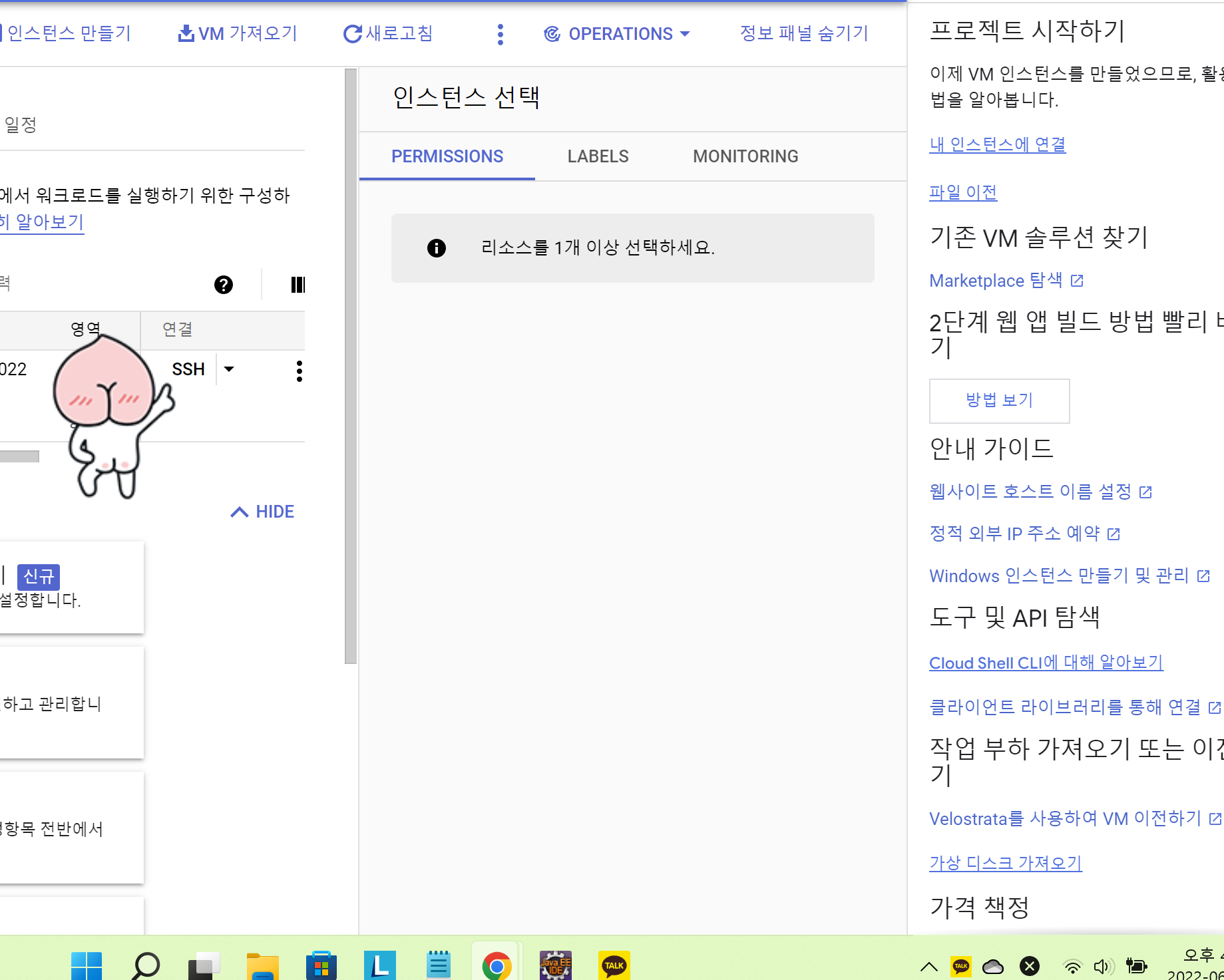Expand the SSH dropdown arrow
The width and height of the screenshot is (1224, 980).
[229, 369]
